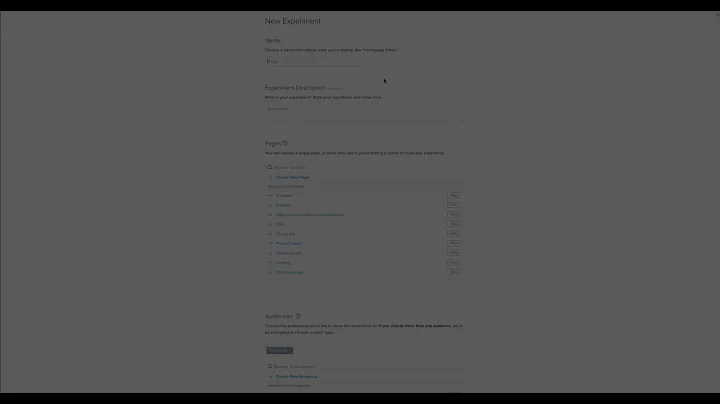Click View button in the Checkout row

coord(453,234)
